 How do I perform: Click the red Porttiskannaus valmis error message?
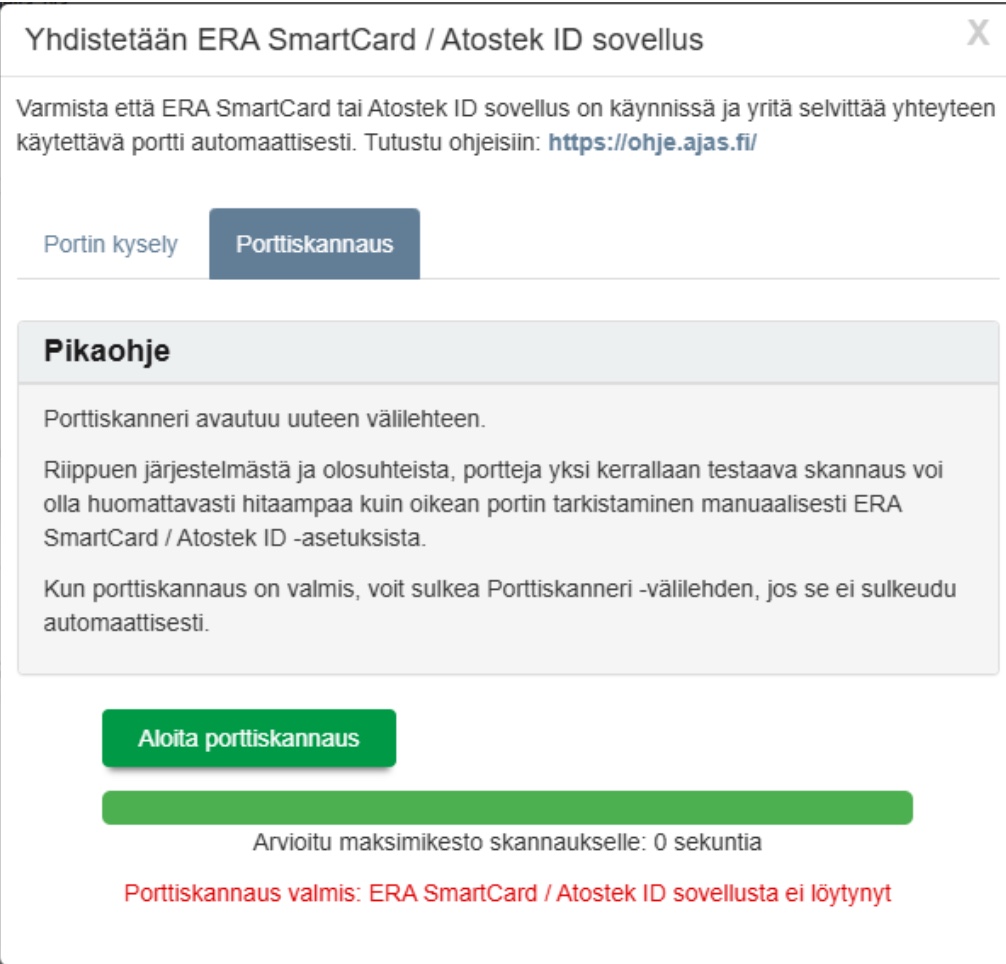(x=507, y=893)
